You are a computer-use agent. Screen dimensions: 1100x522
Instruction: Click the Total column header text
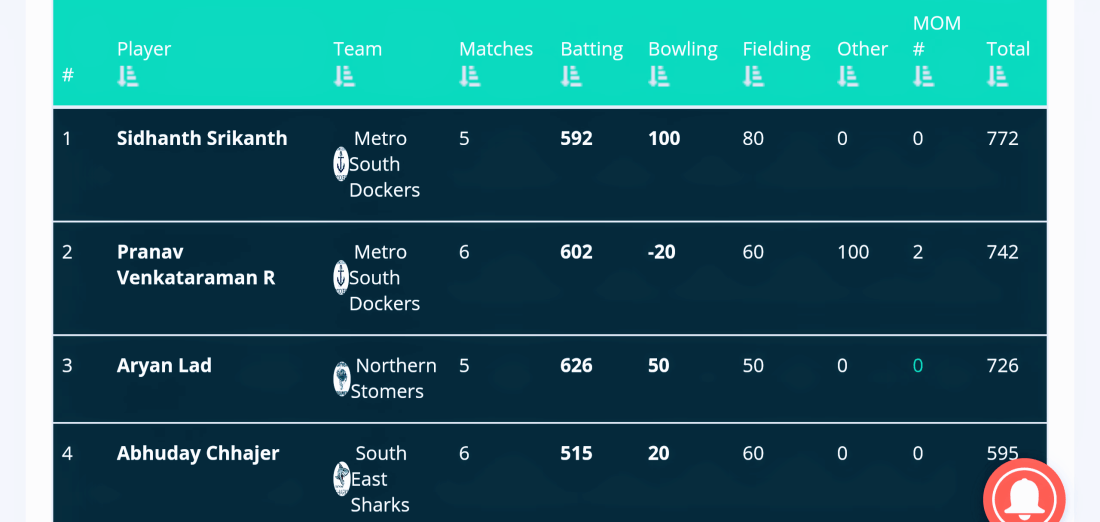tap(1008, 49)
